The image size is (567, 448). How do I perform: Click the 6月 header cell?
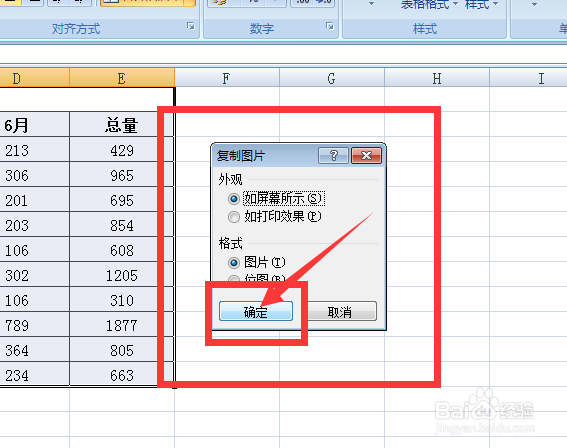coord(35,125)
